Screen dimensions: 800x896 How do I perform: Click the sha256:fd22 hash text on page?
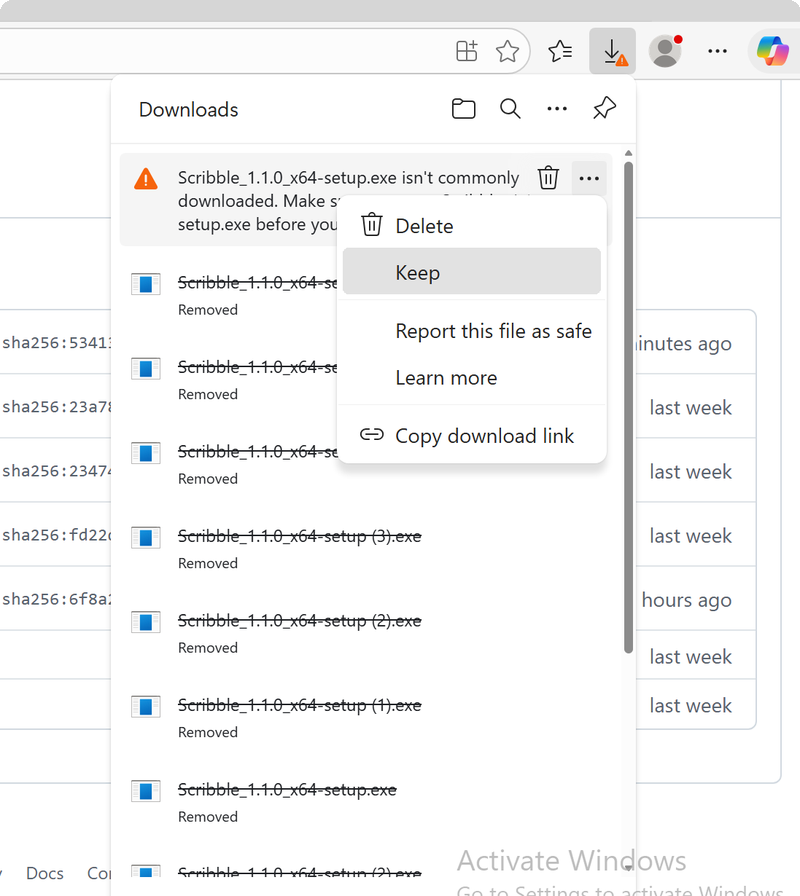[x=57, y=535]
